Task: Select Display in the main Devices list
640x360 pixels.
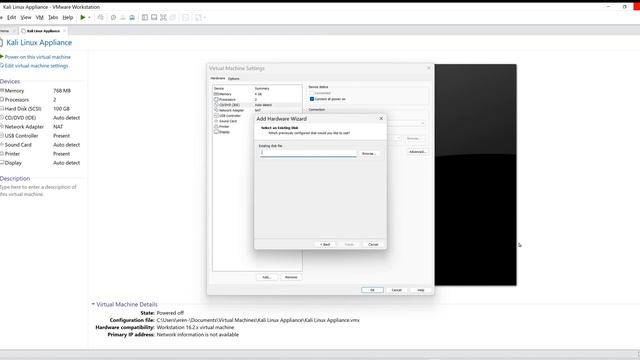Action: [x=41, y=162]
